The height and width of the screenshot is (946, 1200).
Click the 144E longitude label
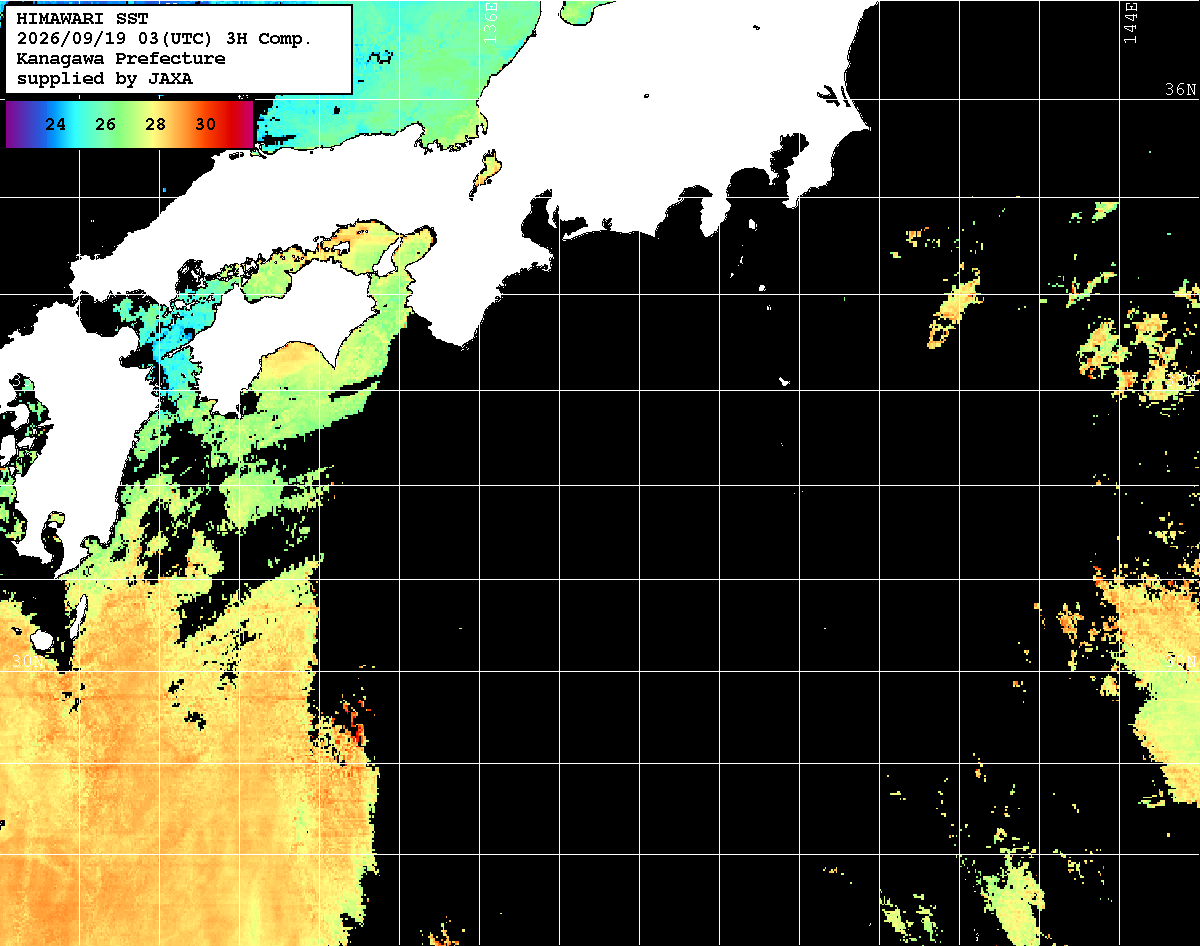click(1130, 22)
